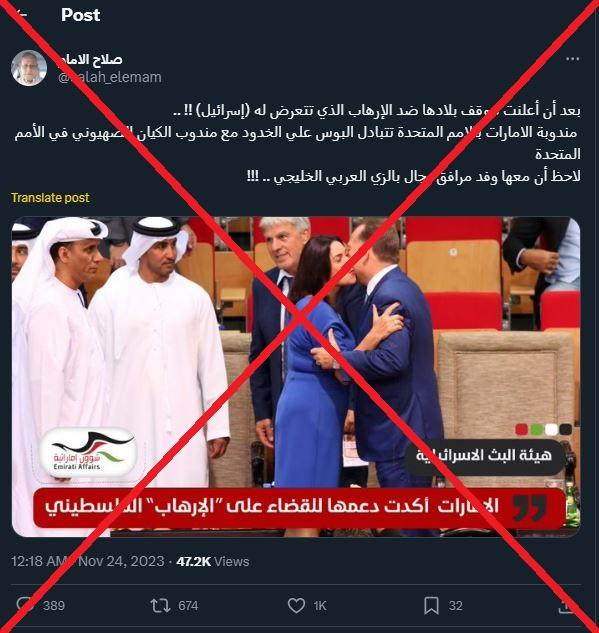Click the Translate post link
The image size is (599, 633).
click(x=50, y=197)
